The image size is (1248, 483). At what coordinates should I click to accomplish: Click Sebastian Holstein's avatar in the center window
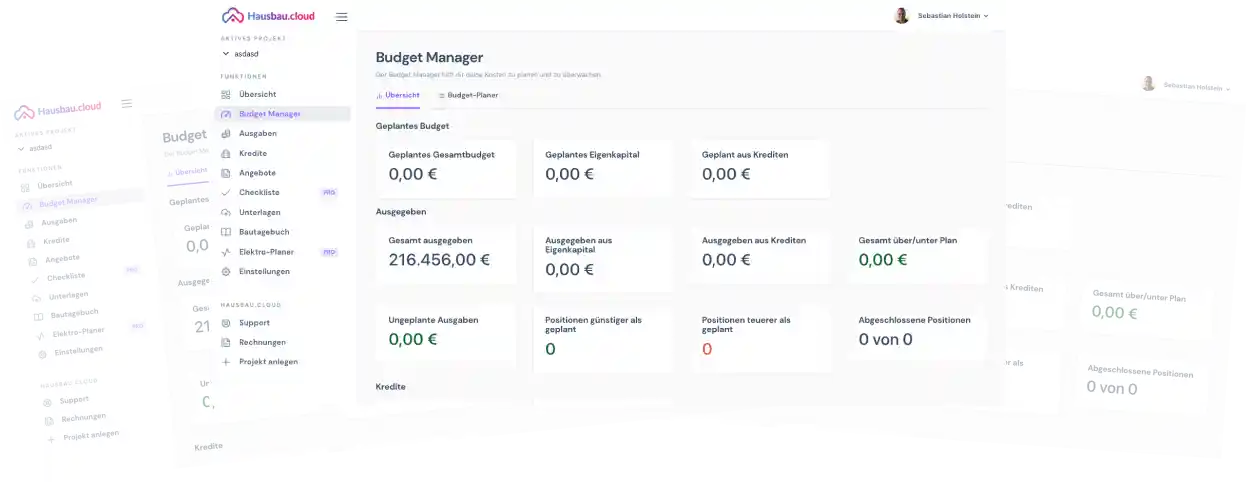coord(901,16)
